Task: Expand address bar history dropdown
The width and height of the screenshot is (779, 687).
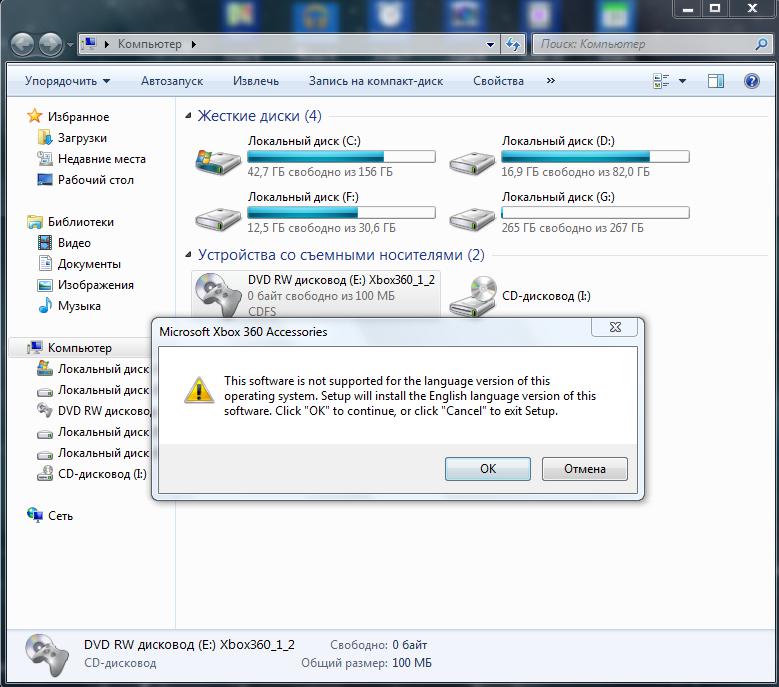Action: click(490, 44)
